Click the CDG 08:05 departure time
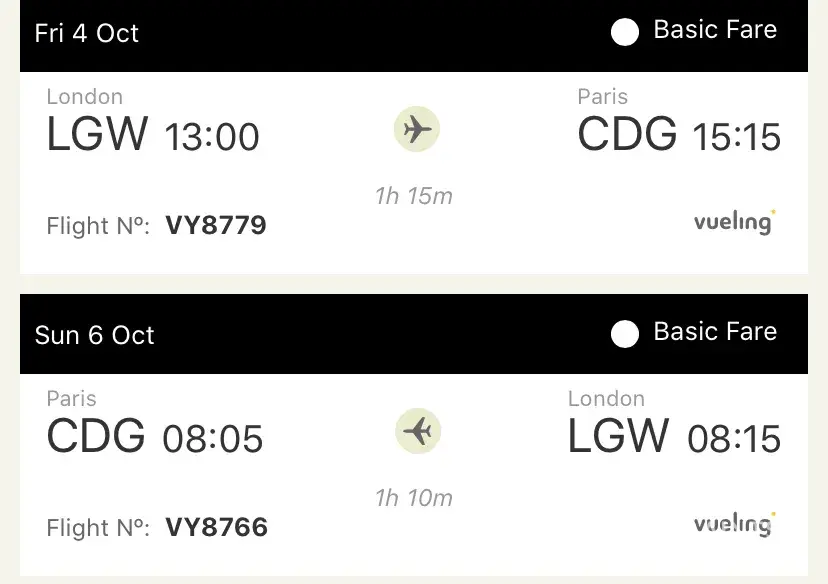Viewport: 828px width, 584px height. tap(213, 438)
